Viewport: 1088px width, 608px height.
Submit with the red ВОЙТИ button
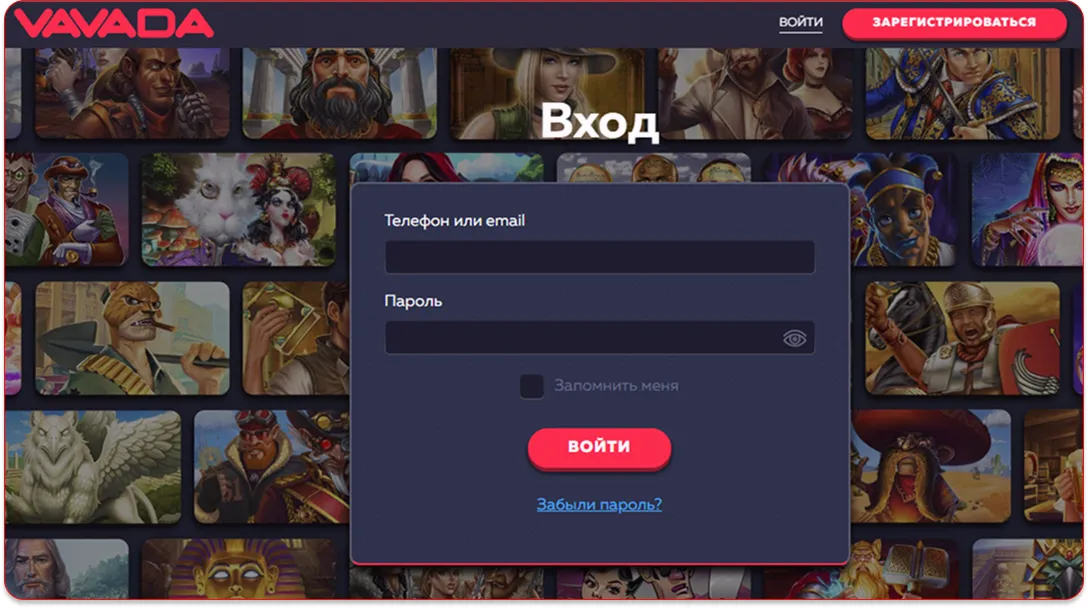(599, 447)
